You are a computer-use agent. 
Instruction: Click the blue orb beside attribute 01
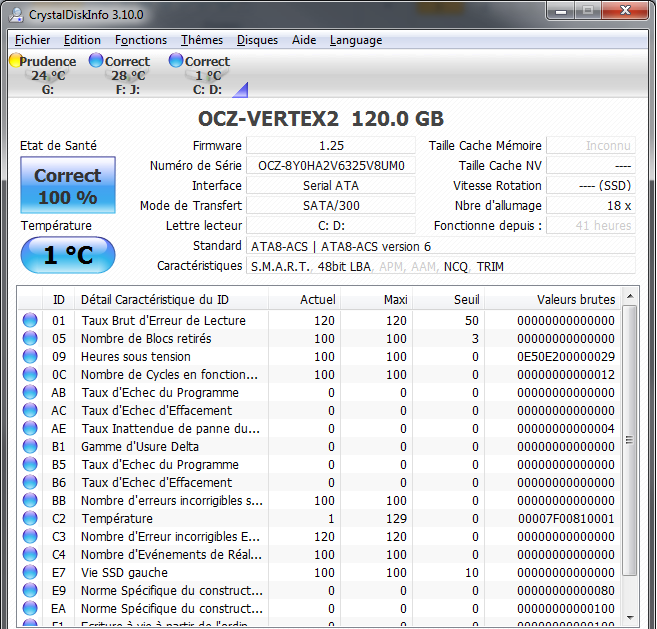click(x=30, y=321)
